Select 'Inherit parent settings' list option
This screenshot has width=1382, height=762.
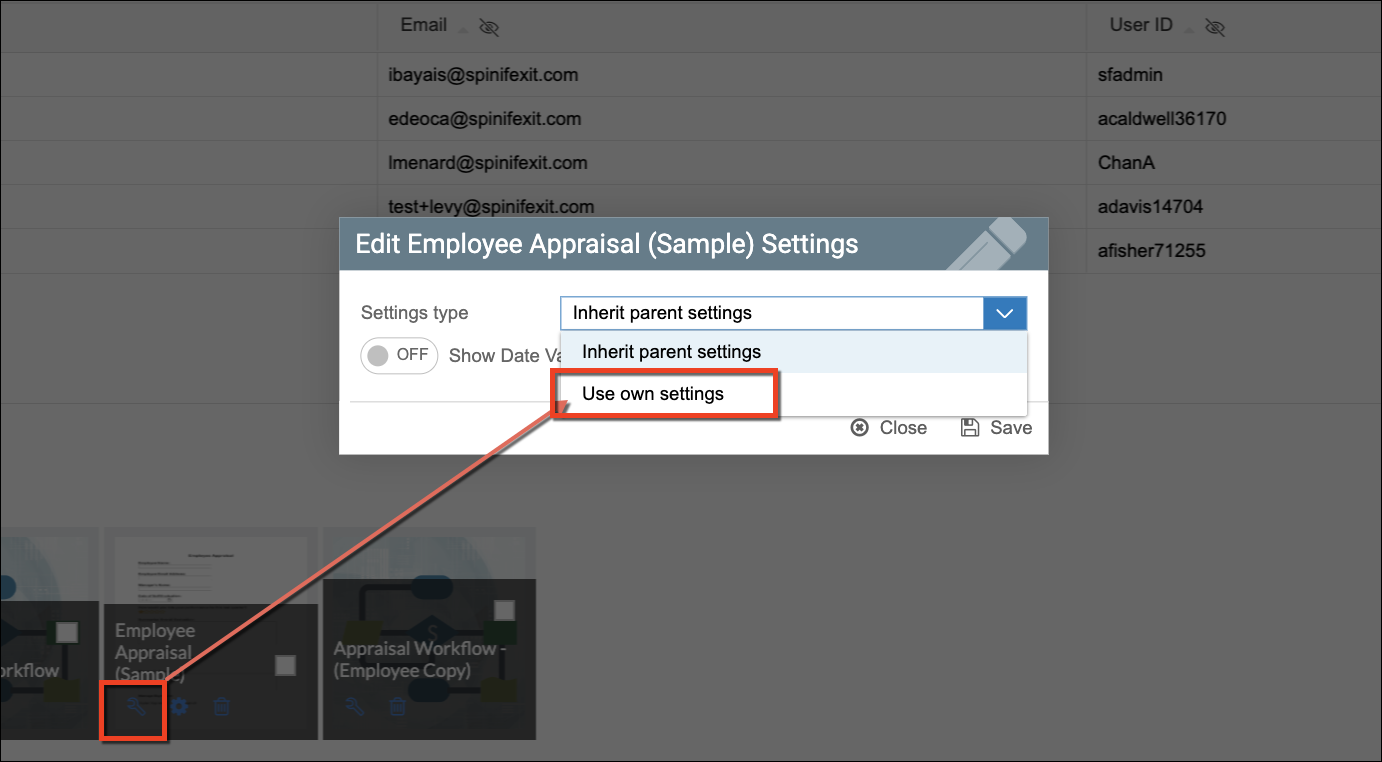671,352
